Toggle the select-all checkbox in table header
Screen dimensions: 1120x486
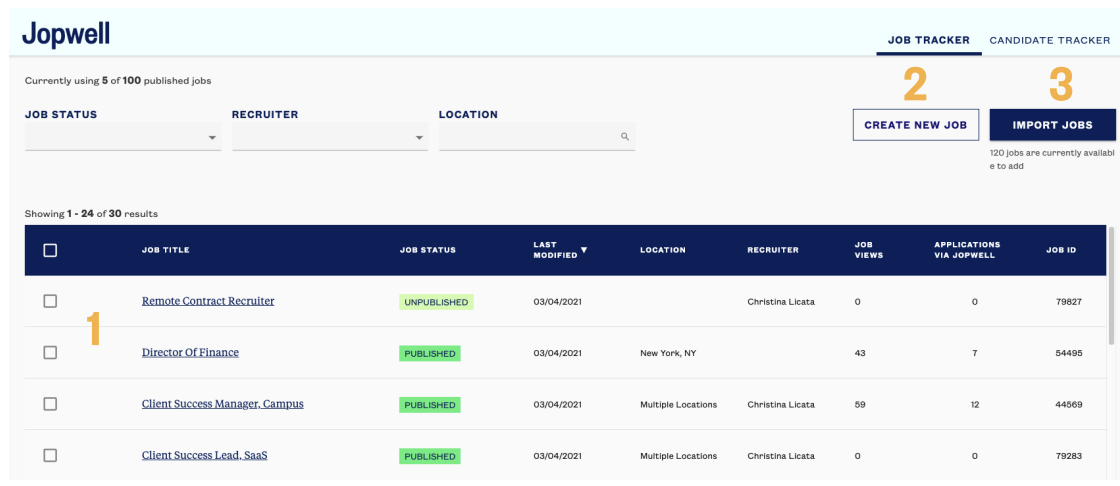point(50,250)
